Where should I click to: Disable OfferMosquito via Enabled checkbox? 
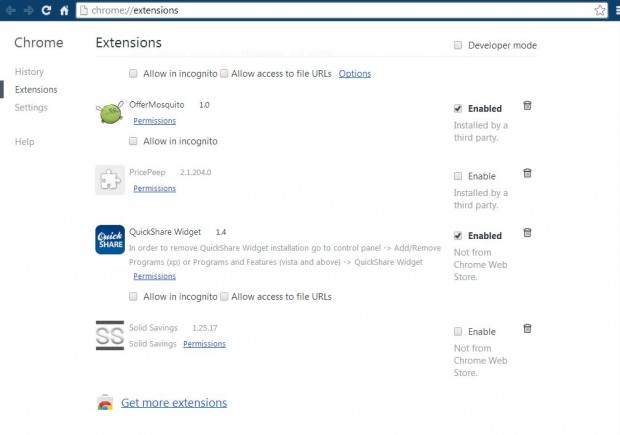[x=458, y=108]
